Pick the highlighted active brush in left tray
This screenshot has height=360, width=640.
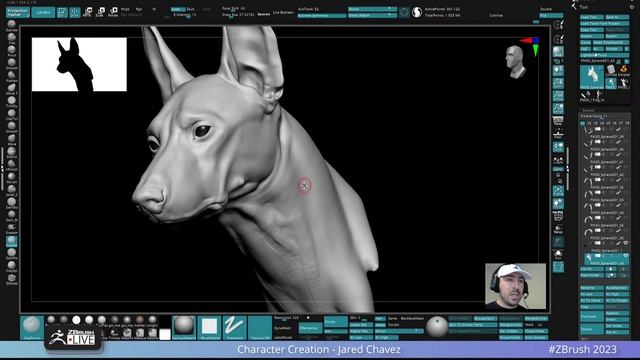pyautogui.click(x=11, y=241)
